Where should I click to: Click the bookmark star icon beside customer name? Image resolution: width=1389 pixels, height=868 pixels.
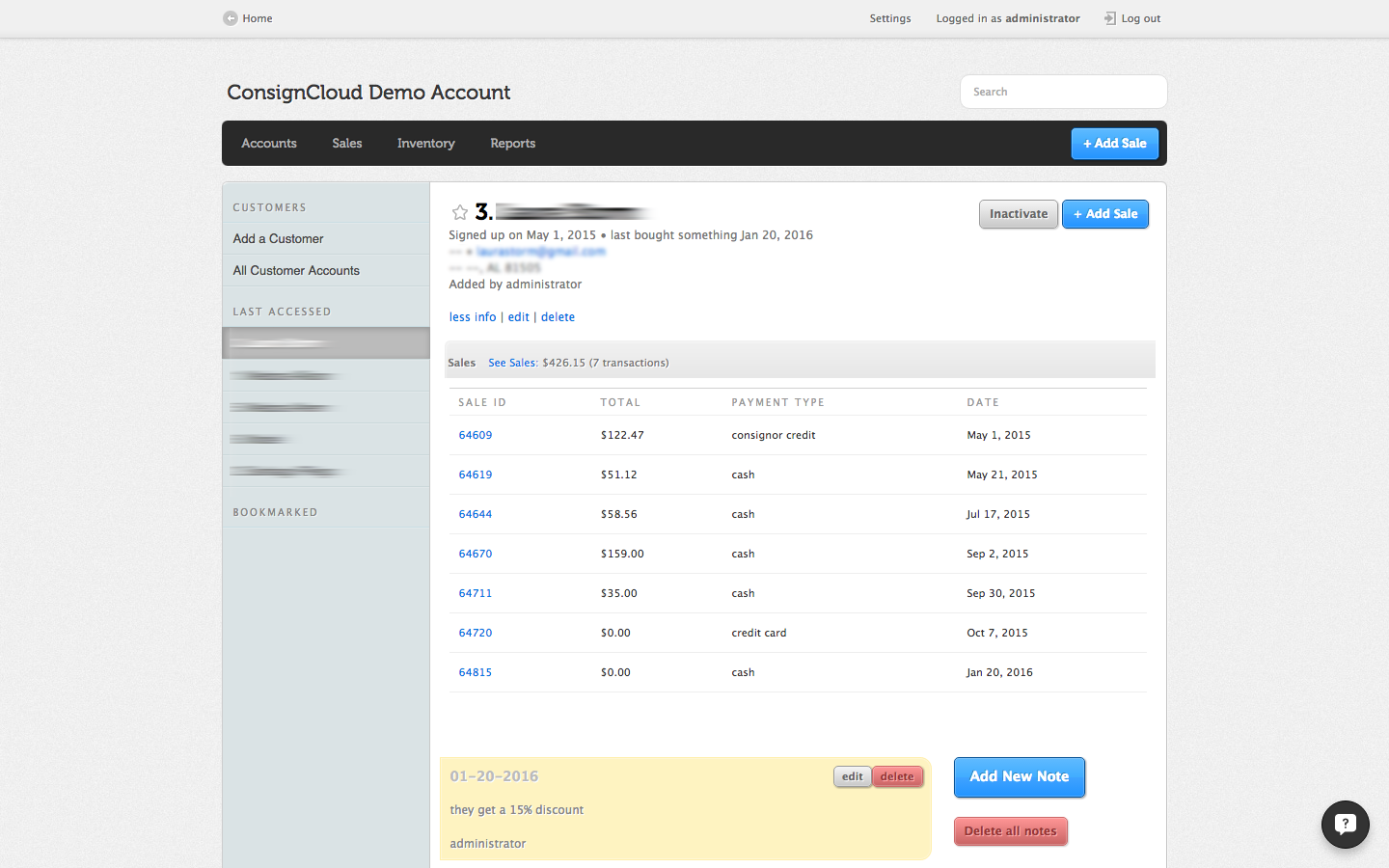[x=460, y=212]
